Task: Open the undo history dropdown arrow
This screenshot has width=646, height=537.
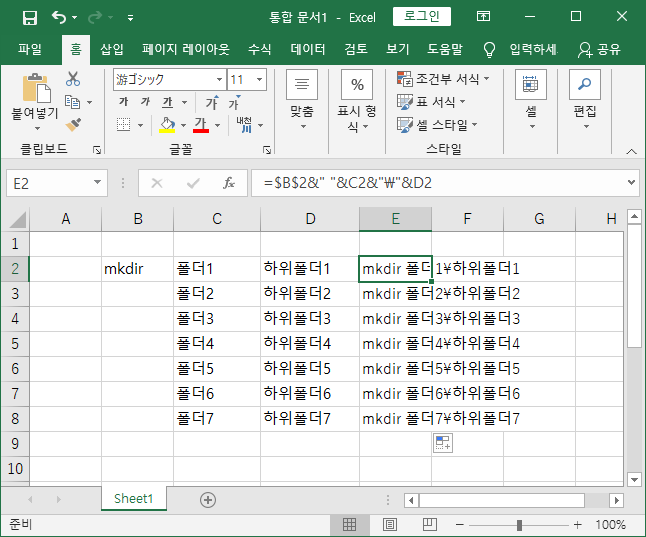Action: point(75,17)
